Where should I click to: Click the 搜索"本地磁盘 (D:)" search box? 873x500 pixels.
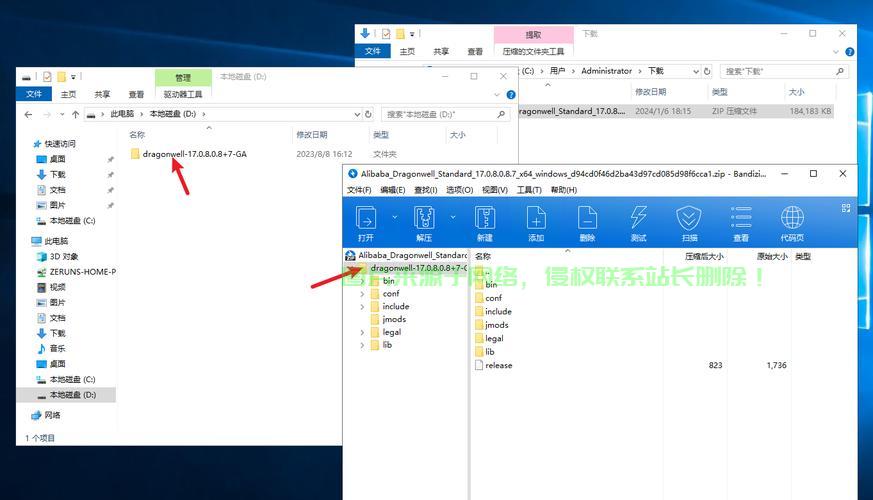pyautogui.click(x=445, y=114)
